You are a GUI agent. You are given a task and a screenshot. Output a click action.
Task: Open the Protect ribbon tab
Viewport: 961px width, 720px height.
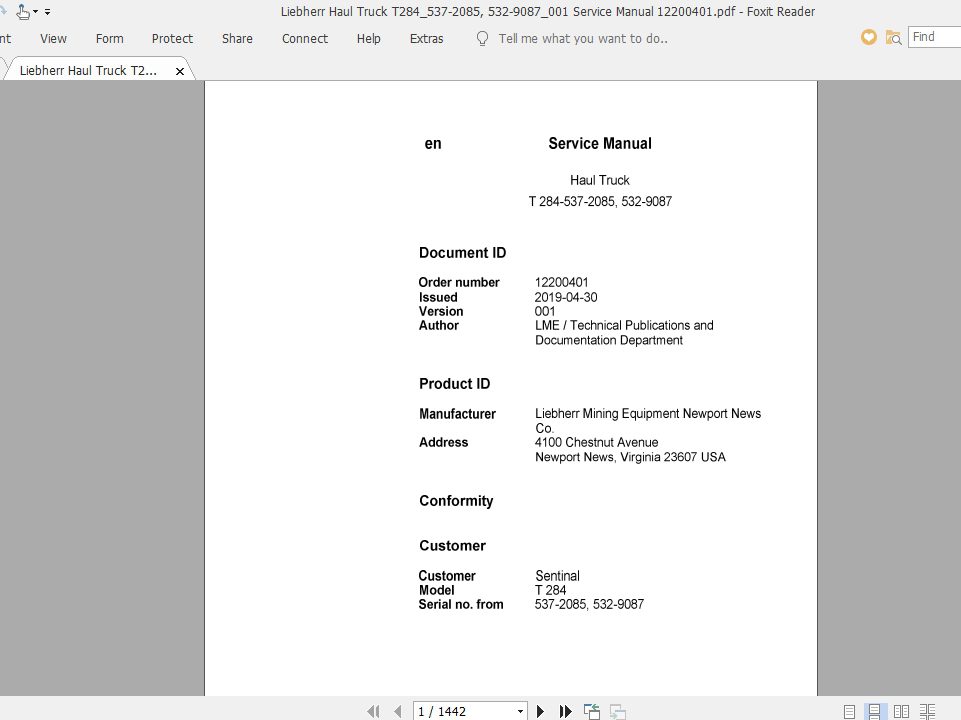coord(172,39)
